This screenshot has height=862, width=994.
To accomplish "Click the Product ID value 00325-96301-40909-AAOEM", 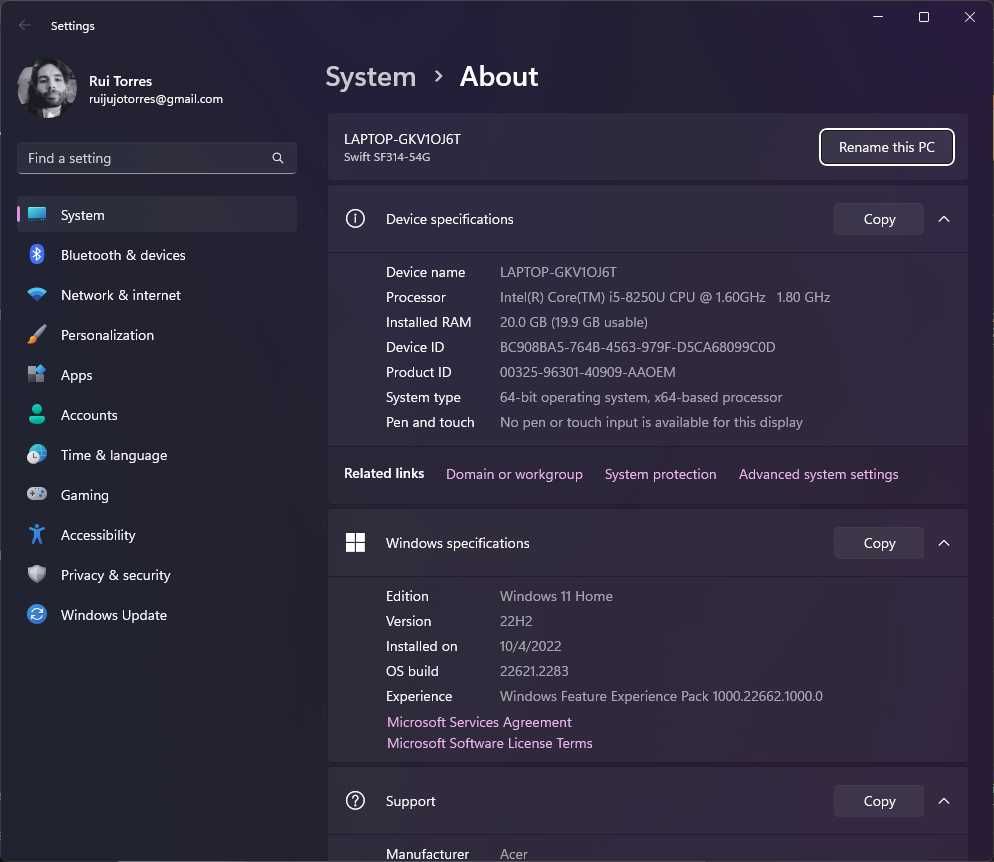I will pyautogui.click(x=587, y=371).
